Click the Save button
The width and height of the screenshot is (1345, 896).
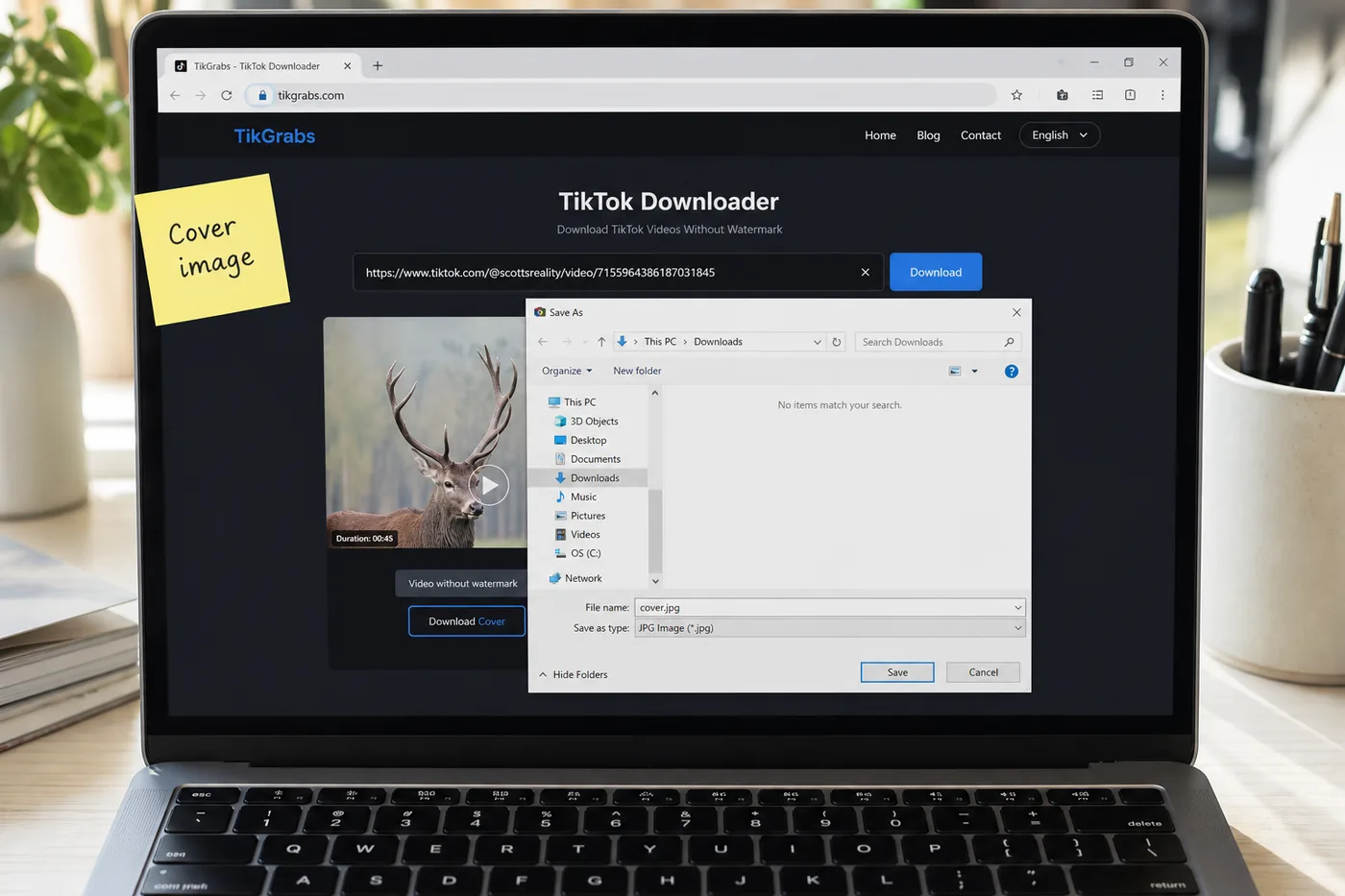click(897, 672)
